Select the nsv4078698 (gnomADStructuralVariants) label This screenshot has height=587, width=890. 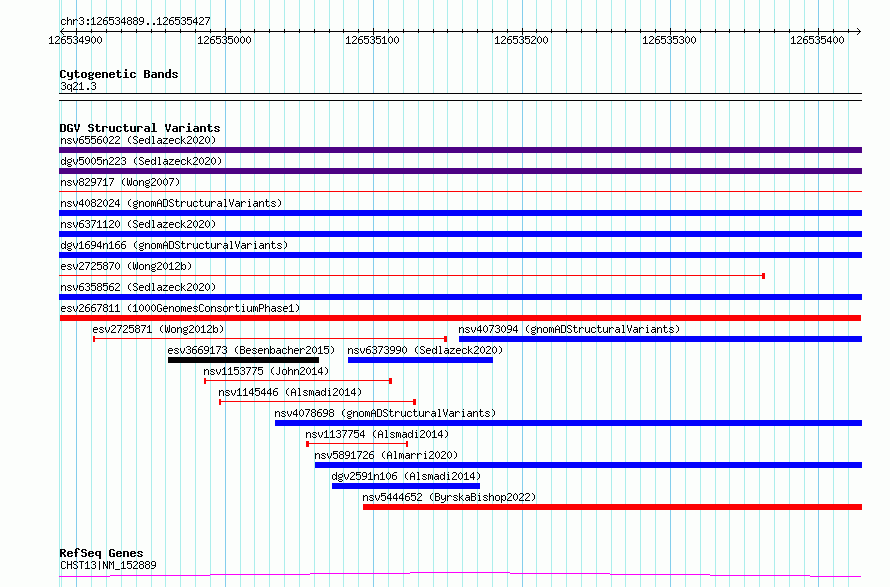pyautogui.click(x=385, y=413)
